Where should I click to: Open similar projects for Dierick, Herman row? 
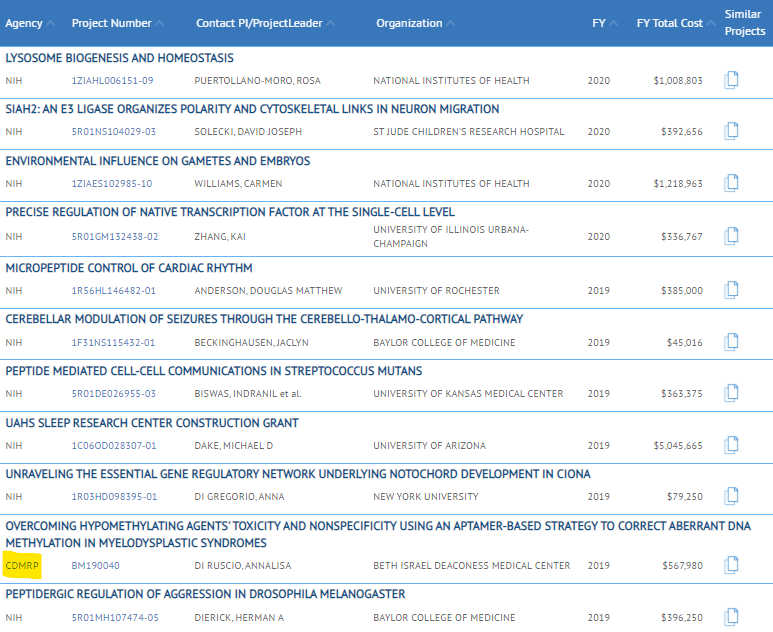(731, 617)
